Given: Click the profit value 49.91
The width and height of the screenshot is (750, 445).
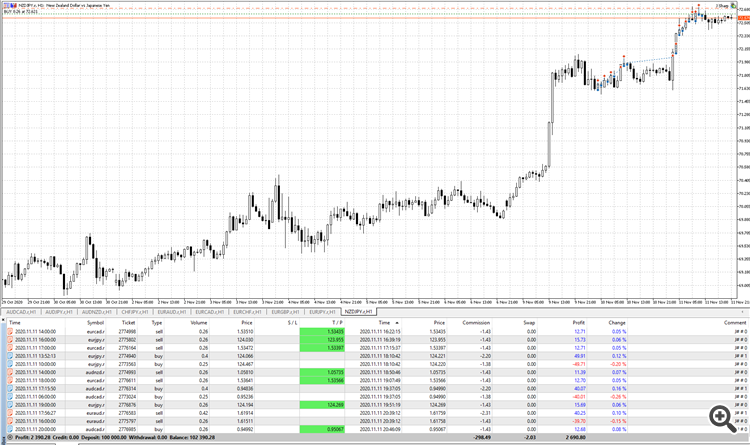Looking at the screenshot, I should [x=580, y=356].
